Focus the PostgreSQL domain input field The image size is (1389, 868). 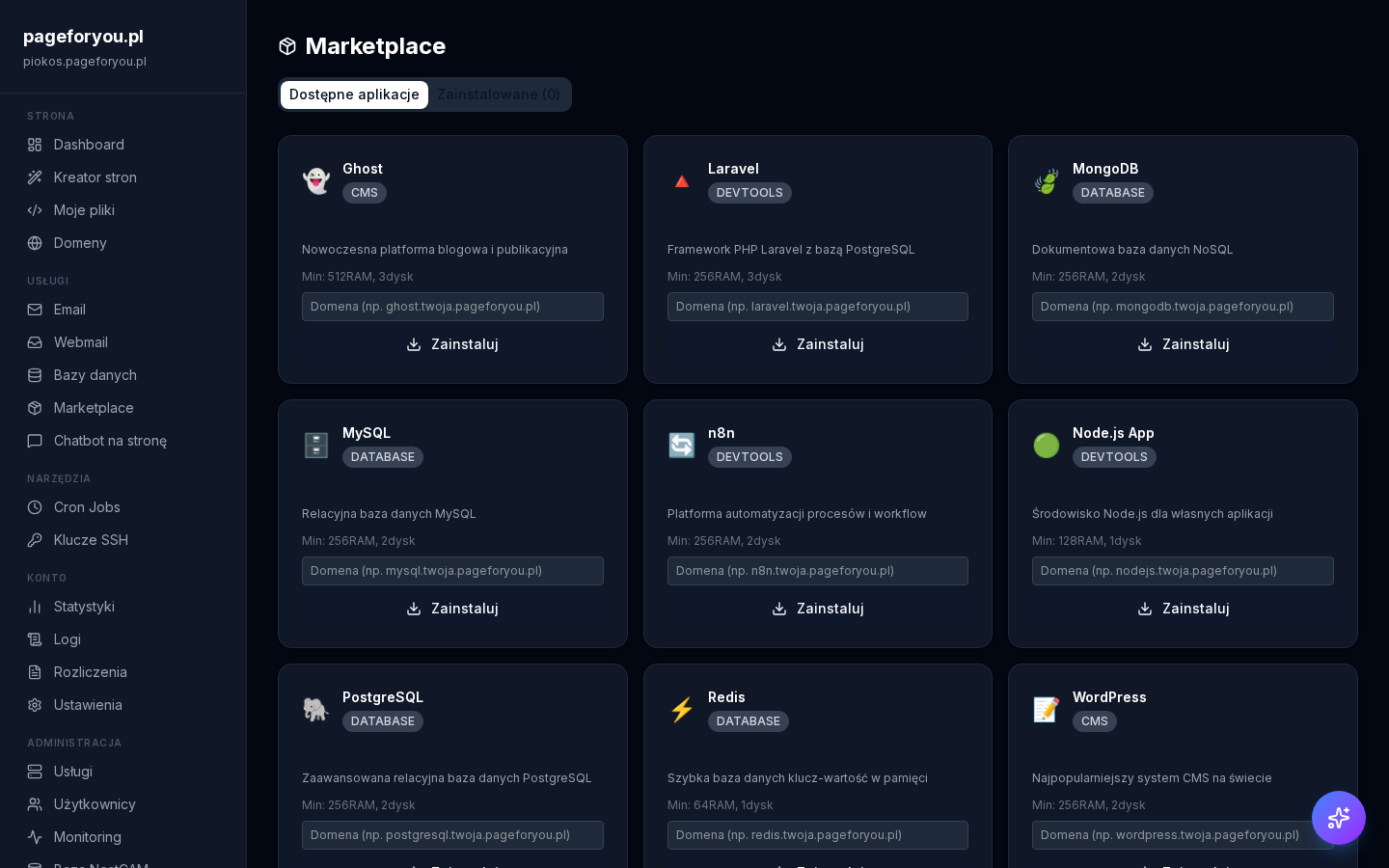pos(452,835)
